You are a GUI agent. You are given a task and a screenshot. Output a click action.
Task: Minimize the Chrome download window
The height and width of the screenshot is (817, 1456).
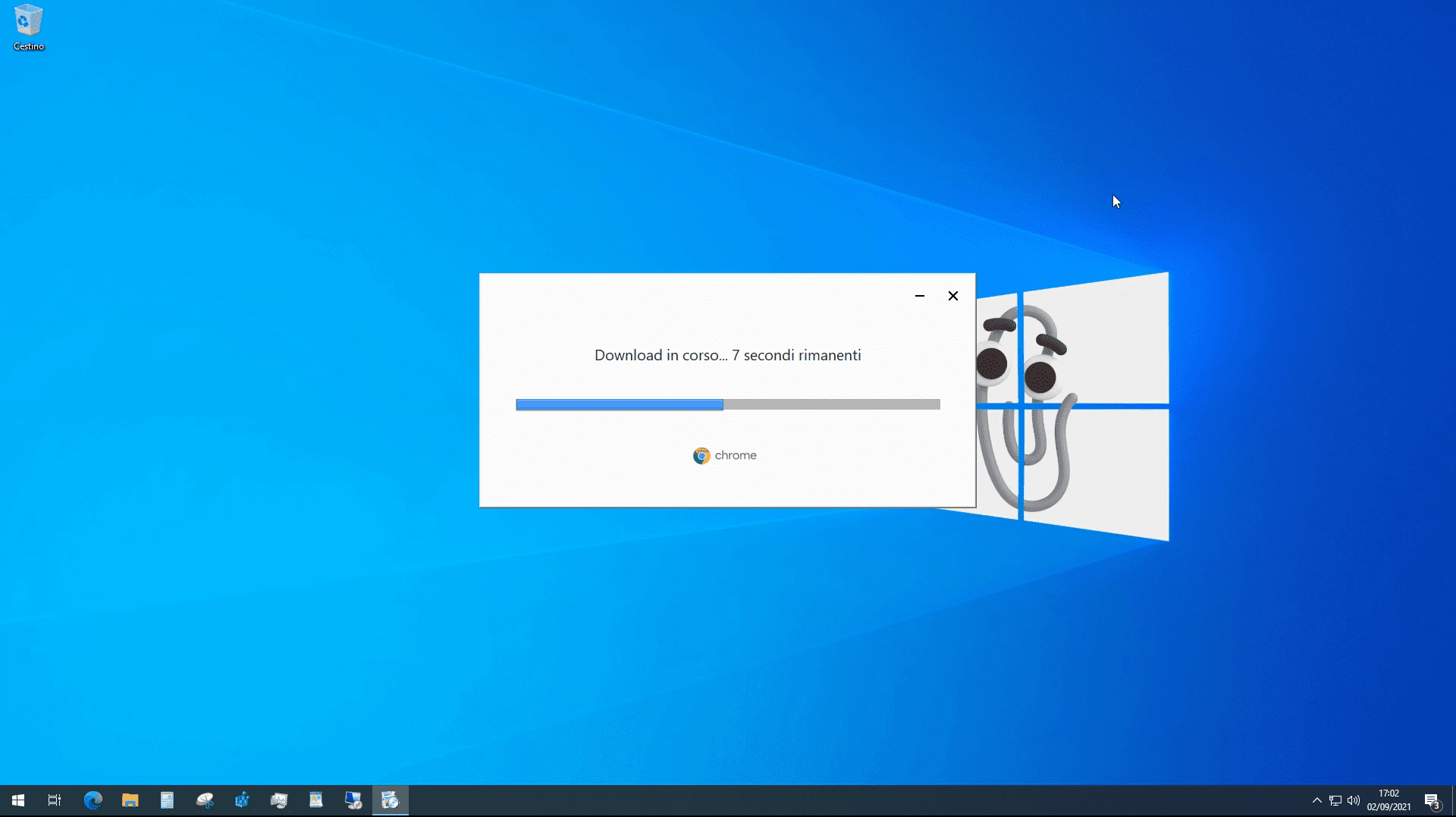coord(920,296)
